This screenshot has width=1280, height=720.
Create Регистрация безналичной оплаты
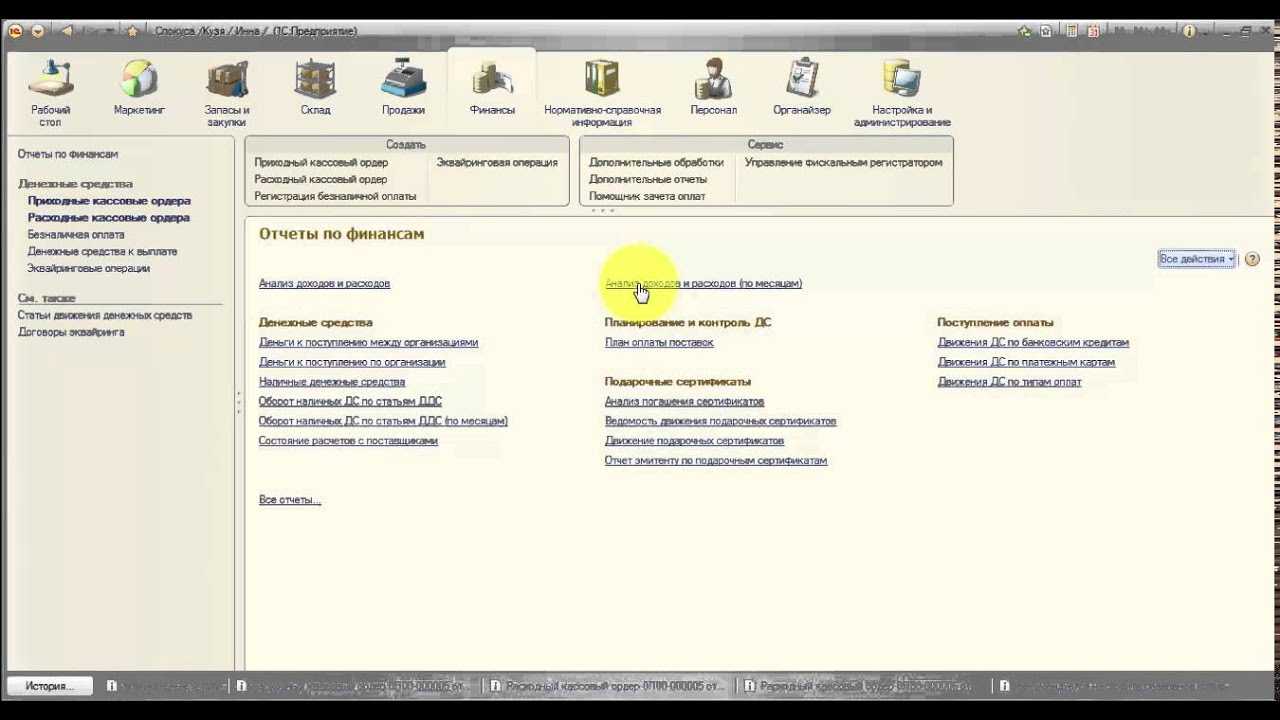coord(335,196)
